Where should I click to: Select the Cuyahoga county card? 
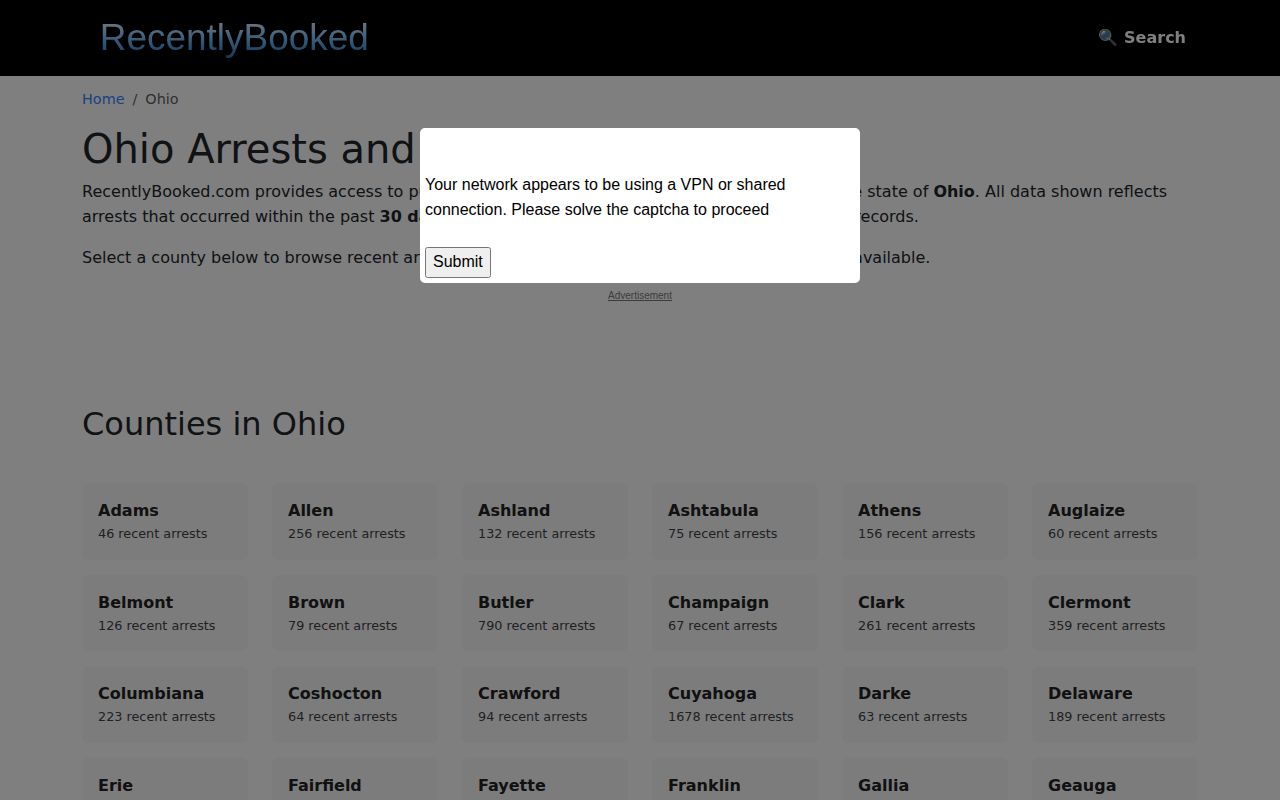point(735,704)
